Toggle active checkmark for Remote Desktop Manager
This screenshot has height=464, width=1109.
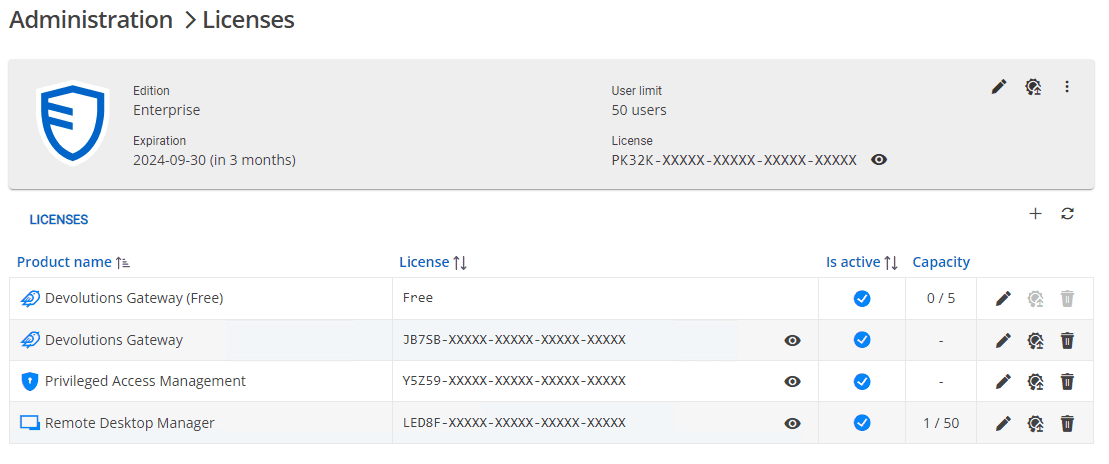[x=861, y=423]
